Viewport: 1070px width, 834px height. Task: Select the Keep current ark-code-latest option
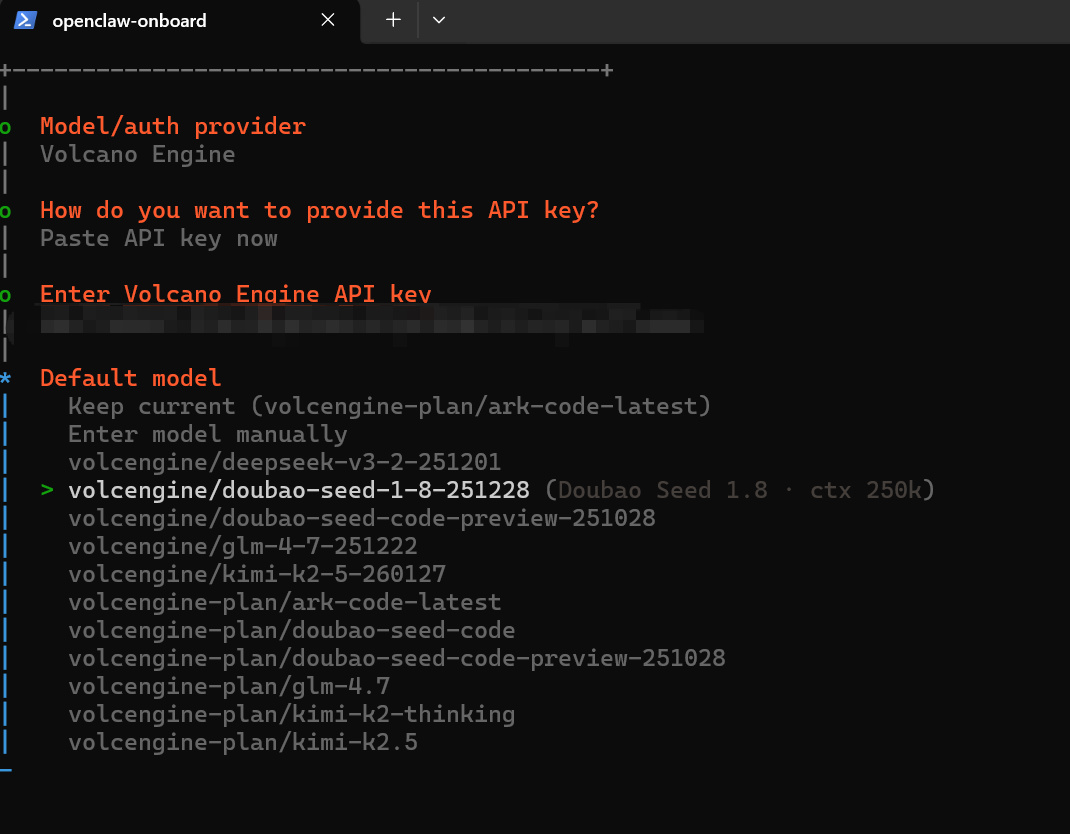(x=389, y=406)
